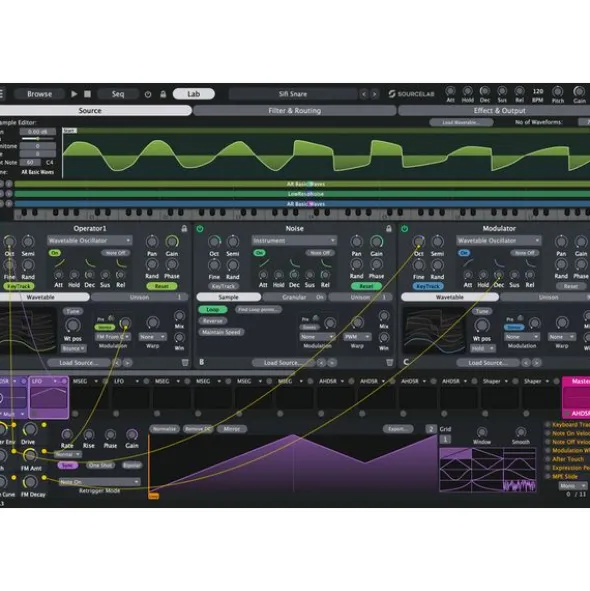Delete Operator1 source with trash icon
The image size is (590, 591).
tap(185, 363)
